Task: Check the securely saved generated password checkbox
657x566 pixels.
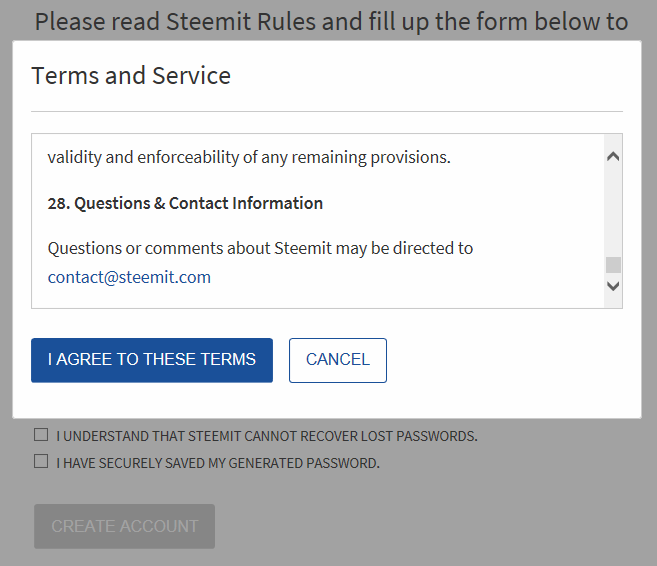Action: tap(41, 462)
